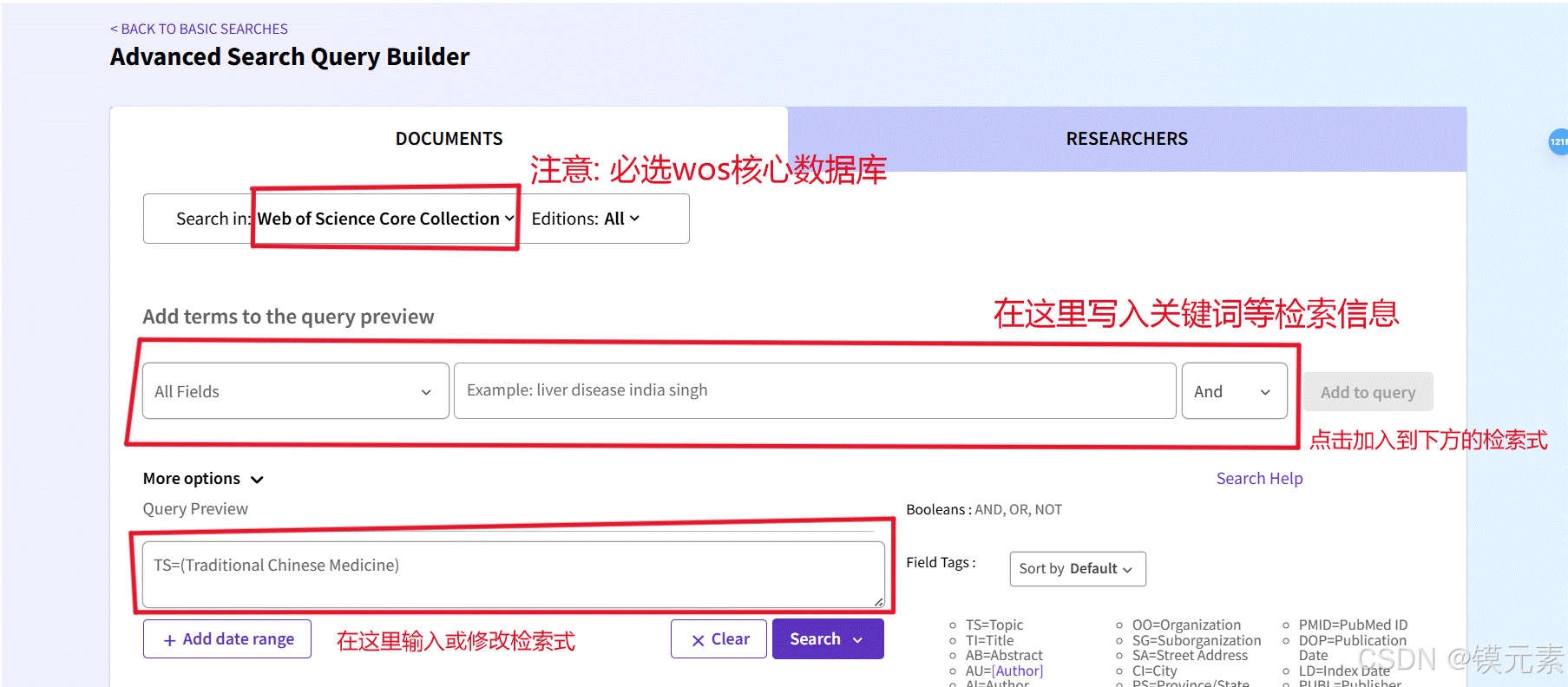This screenshot has height=687, width=1568.
Task: Click the SG=Suborganization field tag
Action: point(1197,640)
